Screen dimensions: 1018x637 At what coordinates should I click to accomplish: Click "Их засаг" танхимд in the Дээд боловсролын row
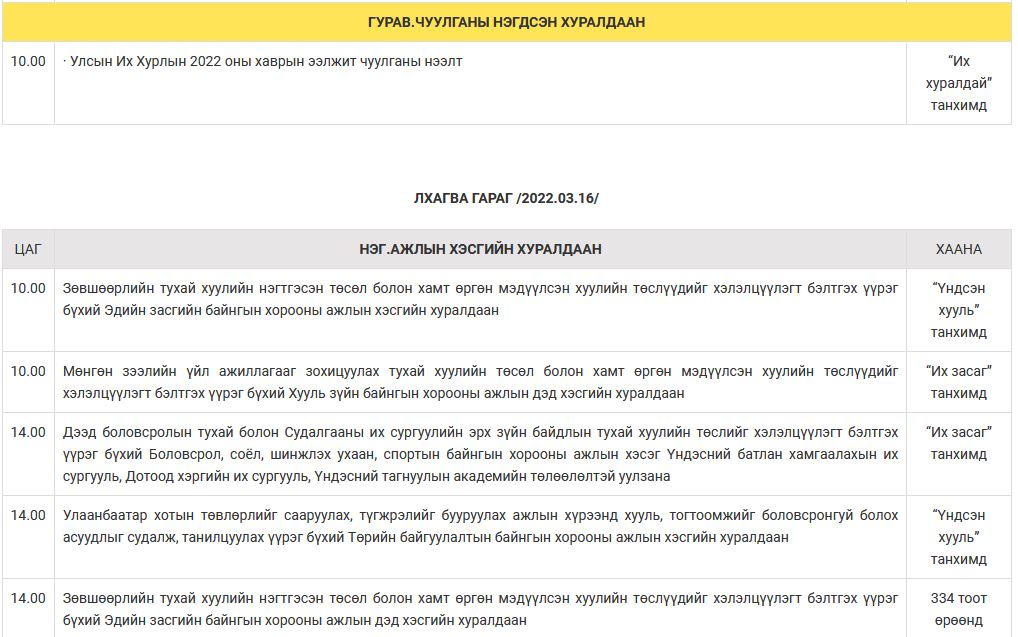tap(958, 443)
